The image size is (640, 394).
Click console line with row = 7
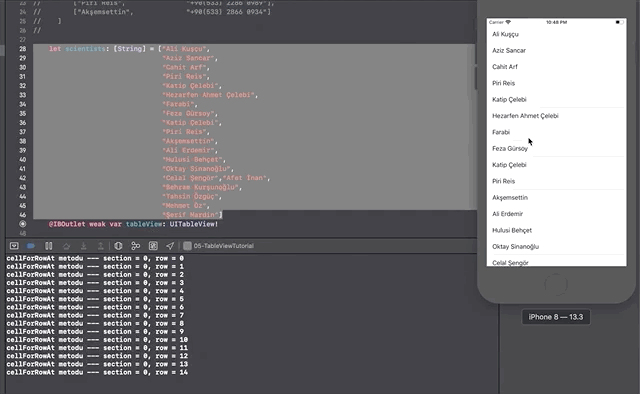[95, 315]
